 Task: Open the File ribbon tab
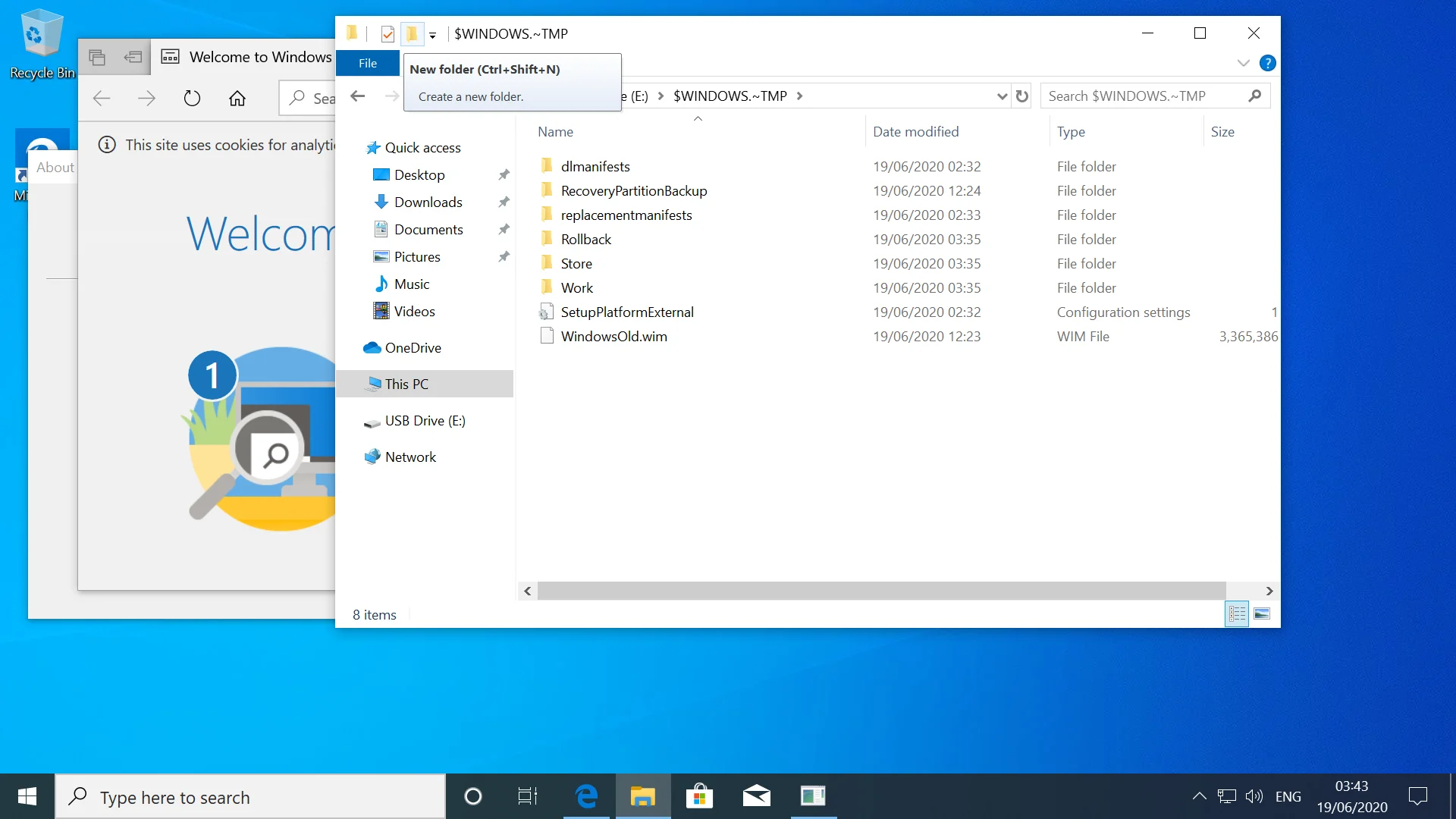[x=368, y=63]
